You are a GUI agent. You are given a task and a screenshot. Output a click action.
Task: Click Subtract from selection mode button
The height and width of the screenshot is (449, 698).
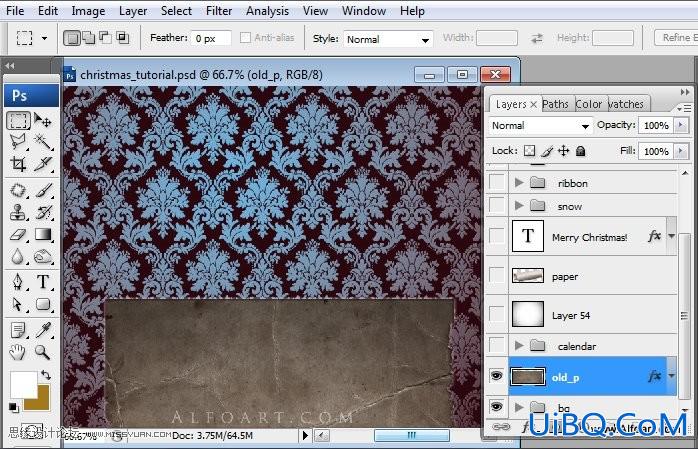point(106,38)
